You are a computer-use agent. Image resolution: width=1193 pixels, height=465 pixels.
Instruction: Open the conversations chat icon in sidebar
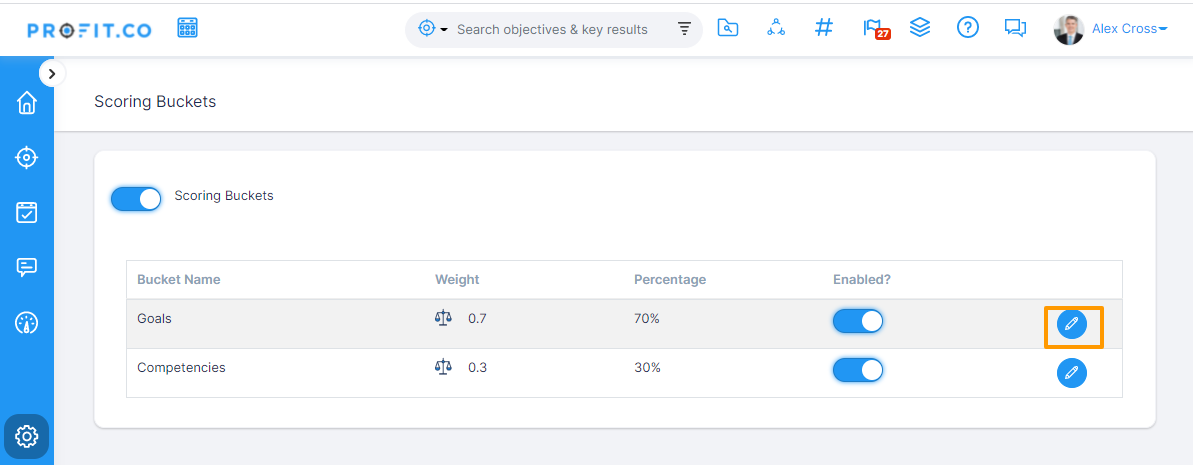pyautogui.click(x=27, y=267)
